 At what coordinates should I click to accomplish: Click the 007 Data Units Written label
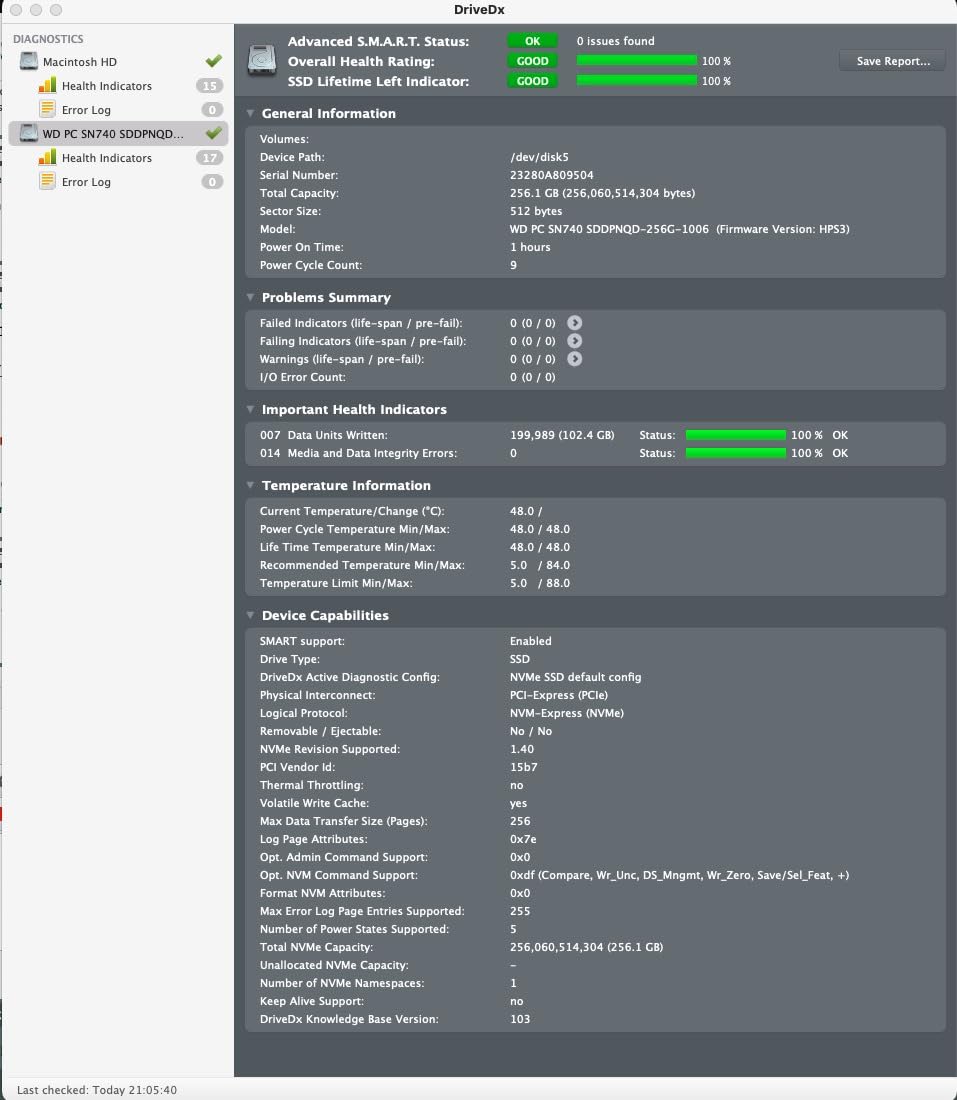coord(323,435)
